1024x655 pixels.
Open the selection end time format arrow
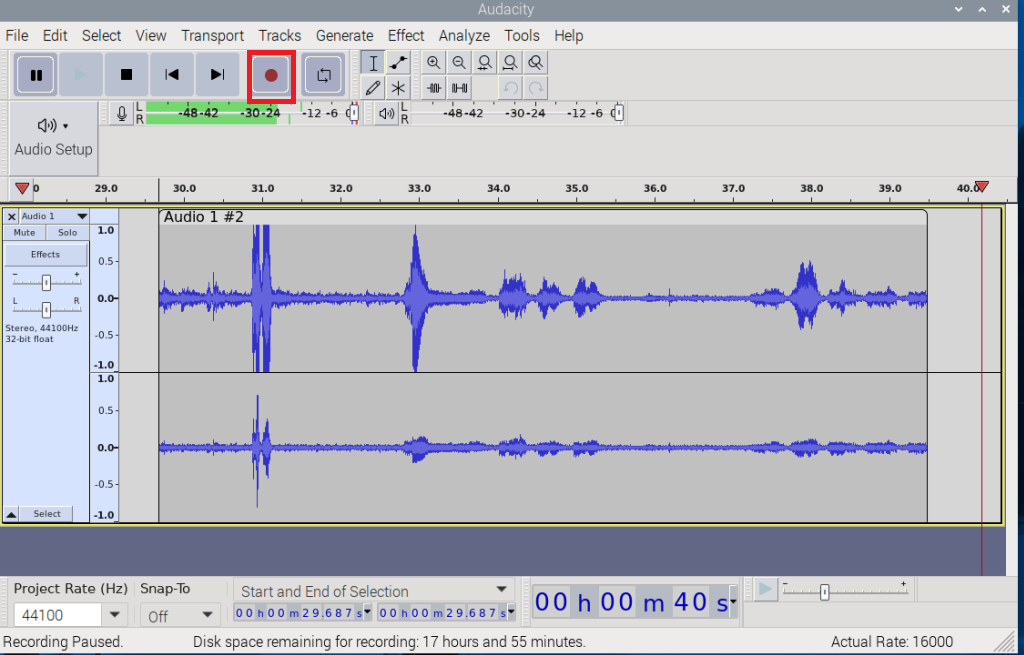tap(511, 612)
